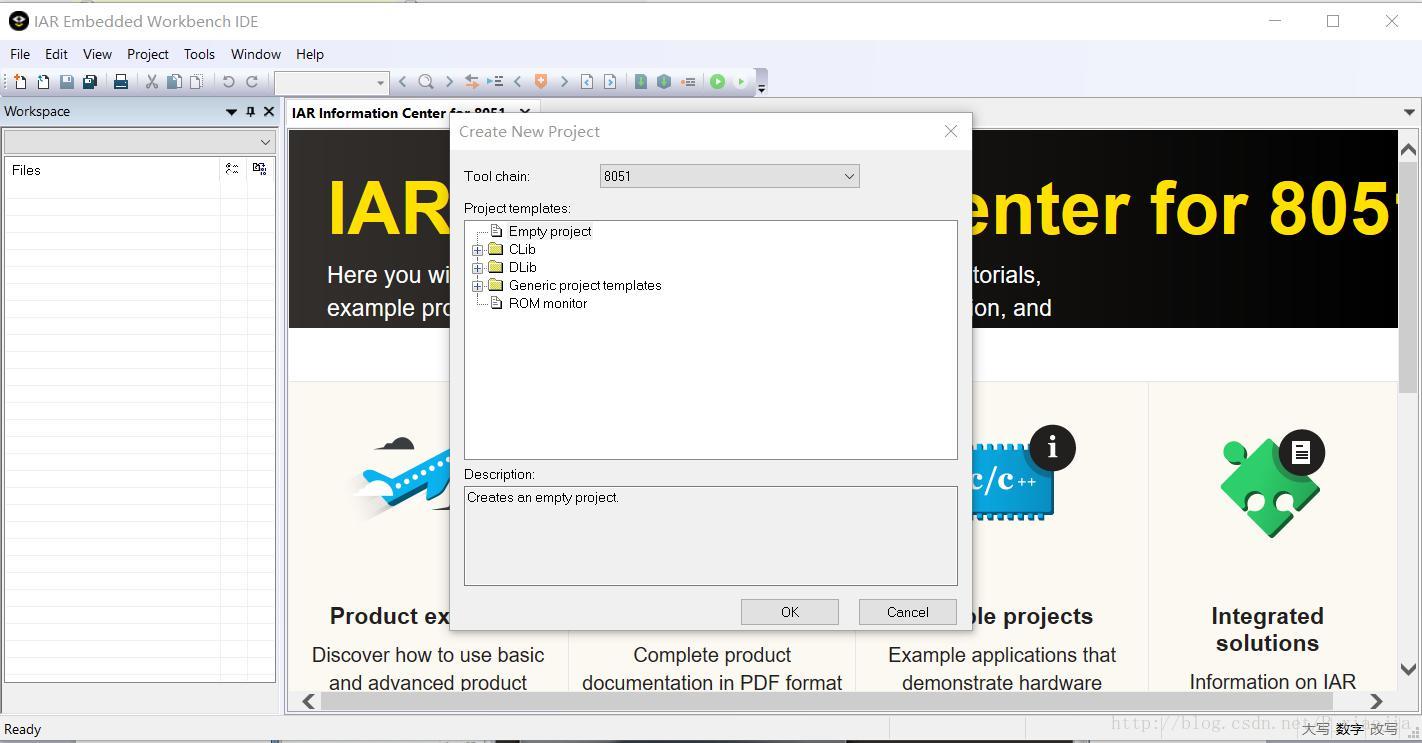Click the orange Replace arrows icon

point(472,82)
